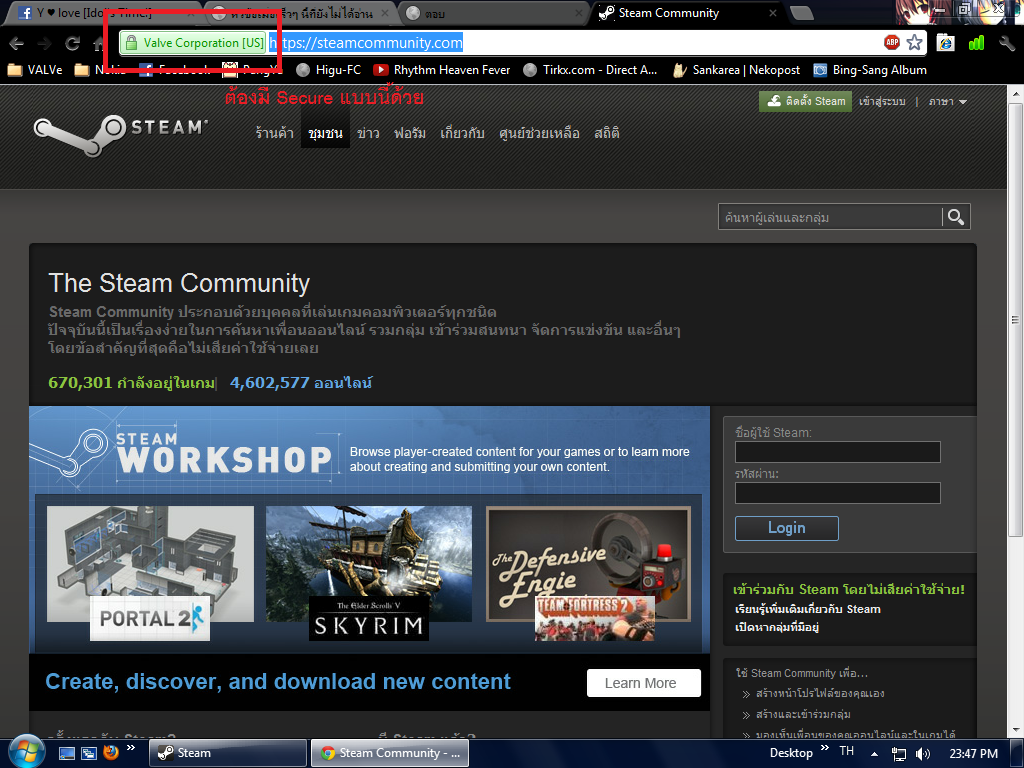
Task: Switch to the Steam taskbar window
Action: (228, 753)
